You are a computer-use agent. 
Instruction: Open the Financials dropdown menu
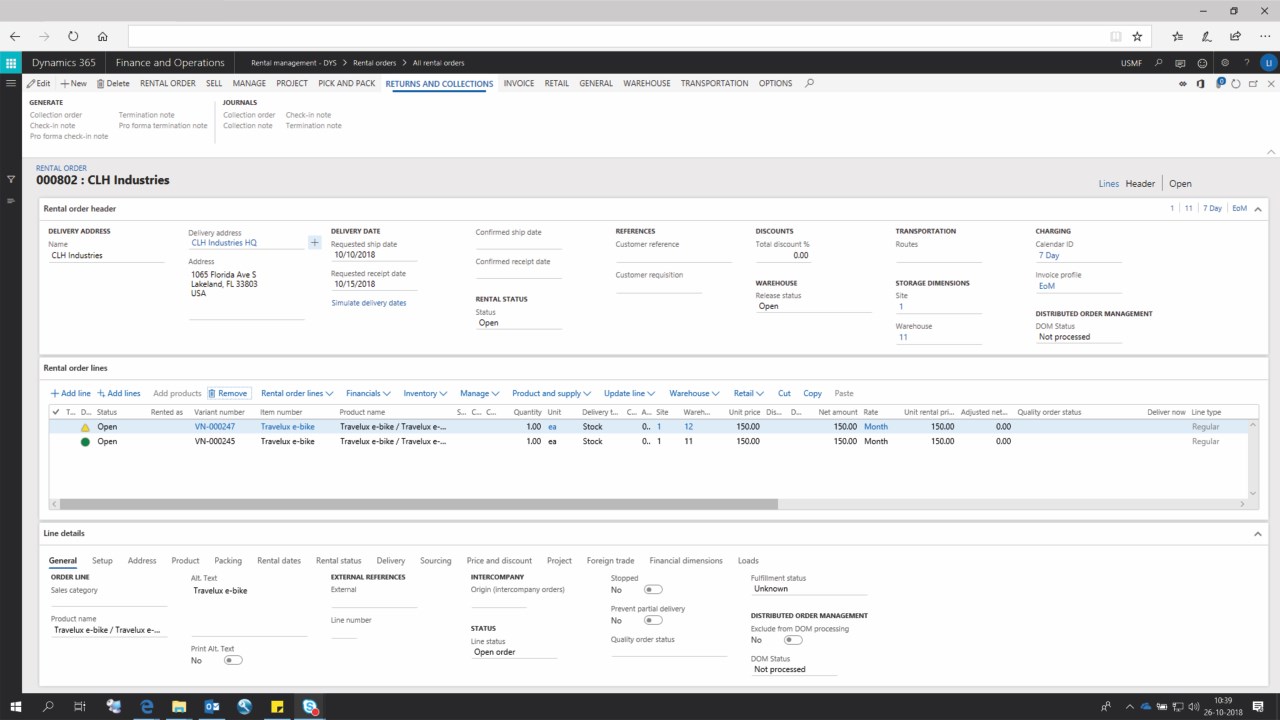tap(368, 393)
